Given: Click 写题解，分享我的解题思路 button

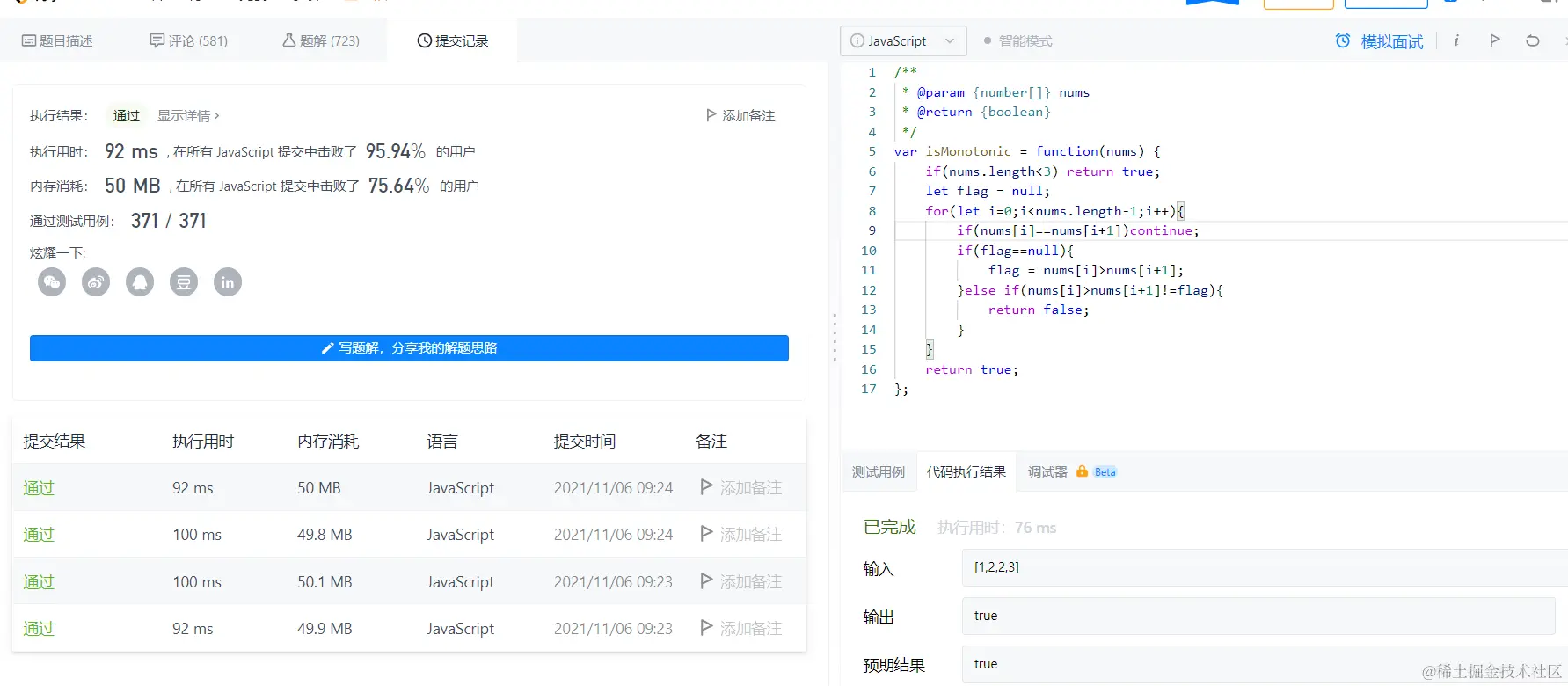Looking at the screenshot, I should coord(409,348).
